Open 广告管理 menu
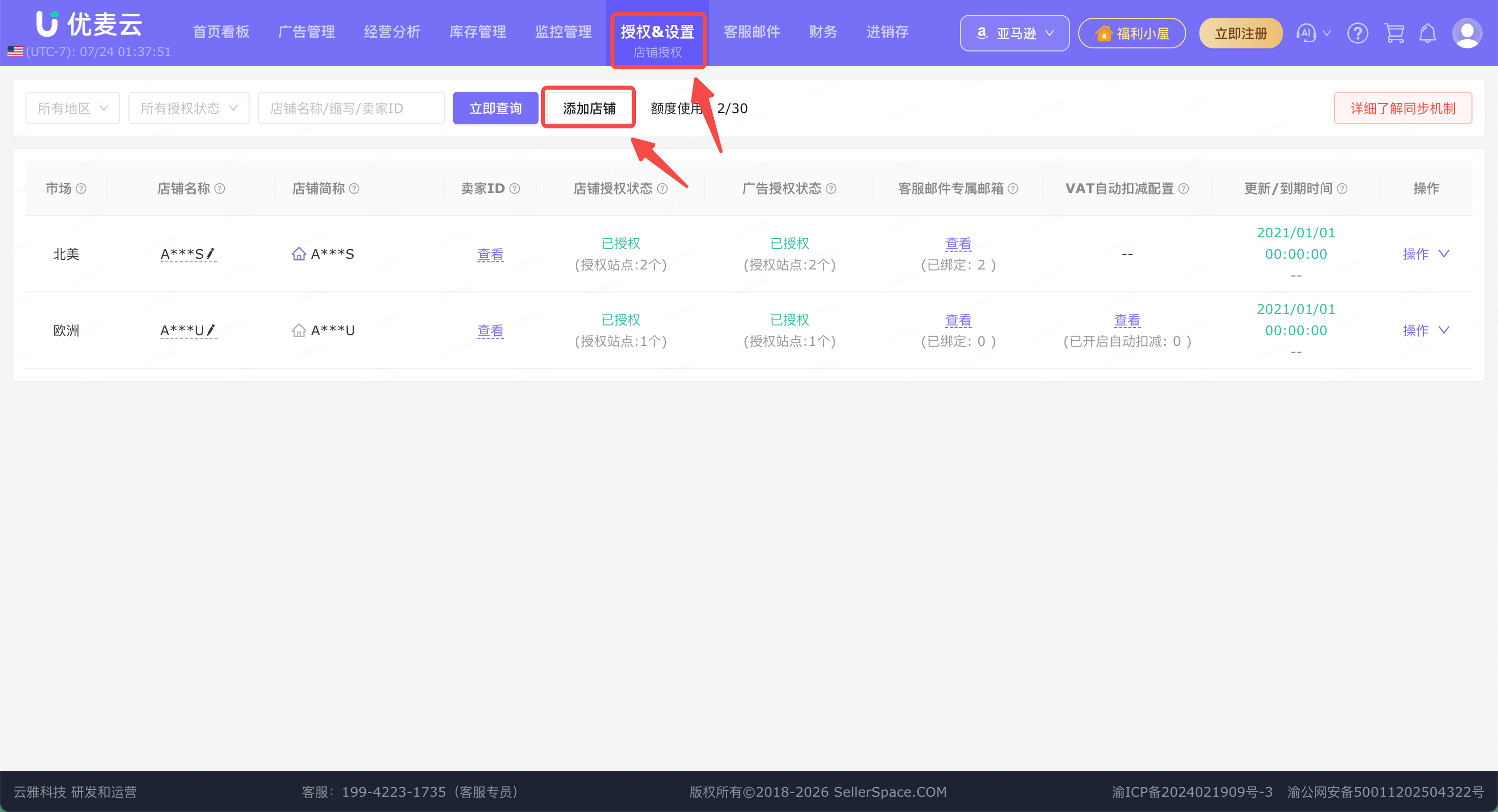This screenshot has height=812, width=1498. [x=306, y=32]
